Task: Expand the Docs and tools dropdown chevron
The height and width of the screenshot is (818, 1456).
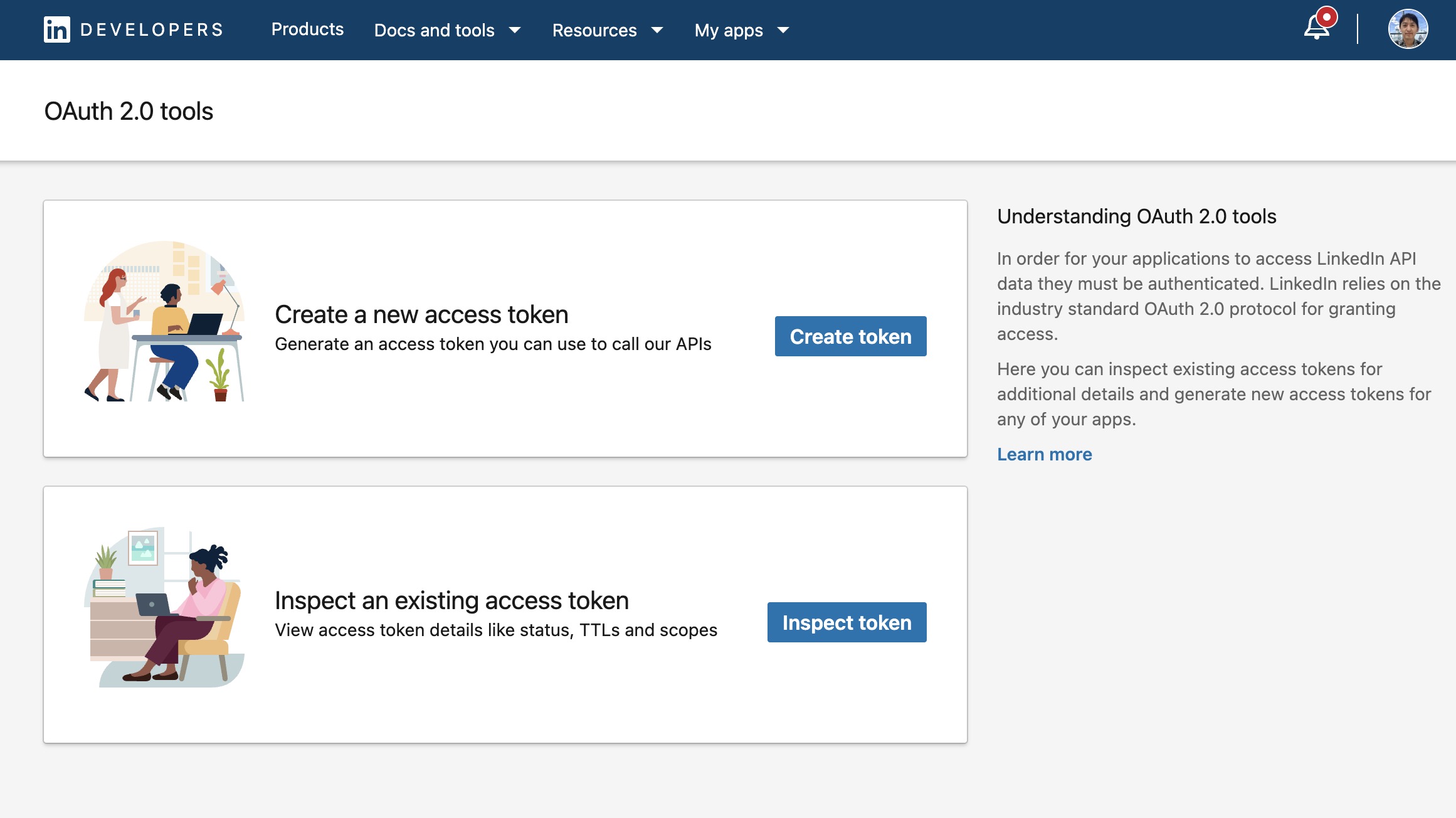Action: (515, 31)
